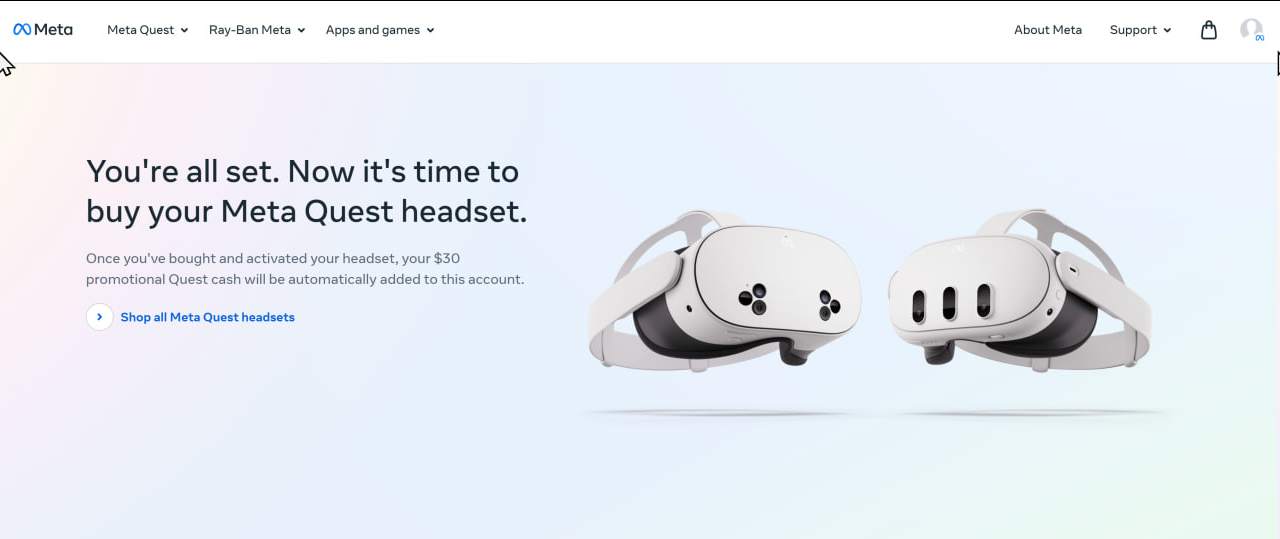
Task: Open the shopping bag cart
Action: click(x=1209, y=30)
